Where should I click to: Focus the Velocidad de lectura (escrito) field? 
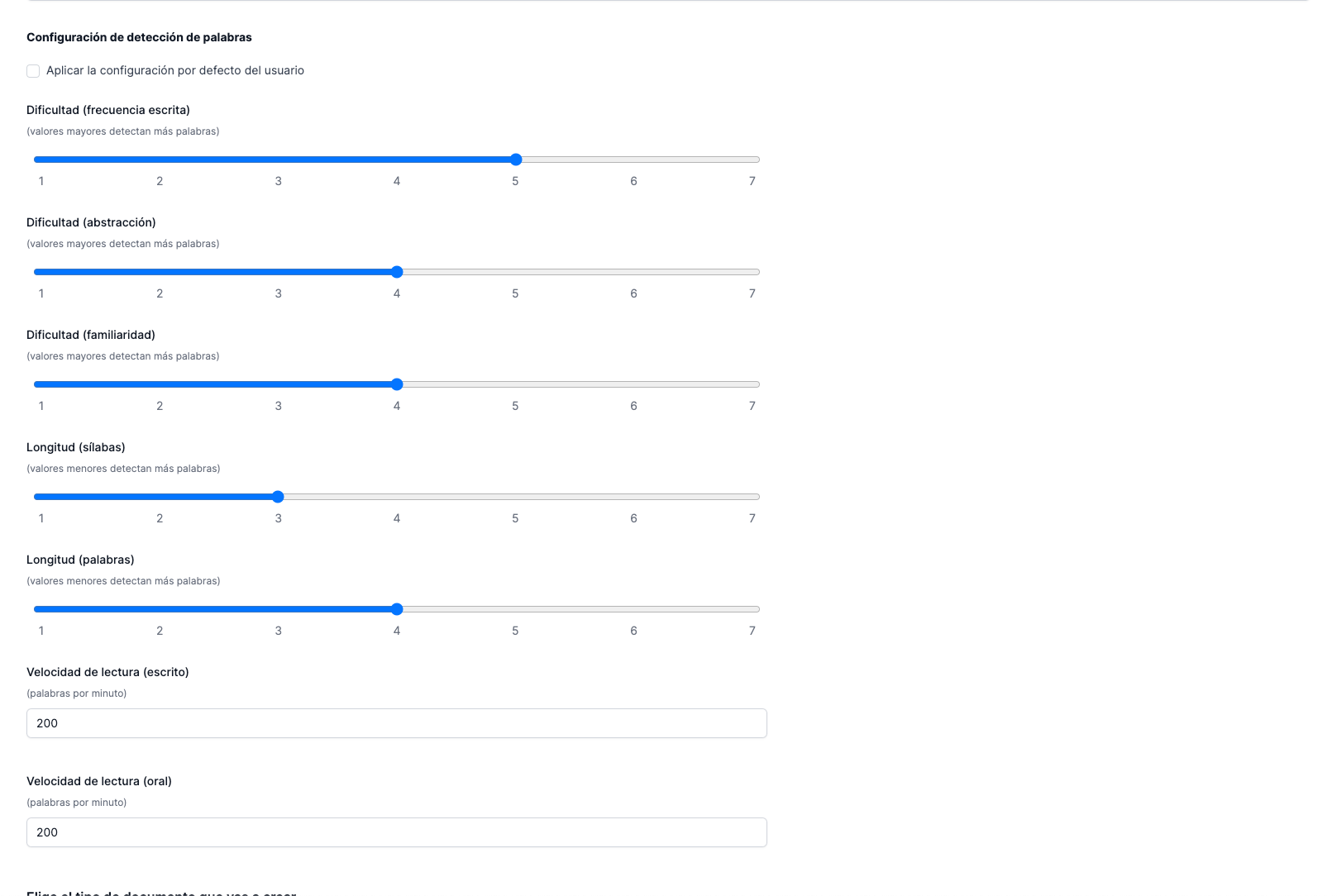[397, 723]
